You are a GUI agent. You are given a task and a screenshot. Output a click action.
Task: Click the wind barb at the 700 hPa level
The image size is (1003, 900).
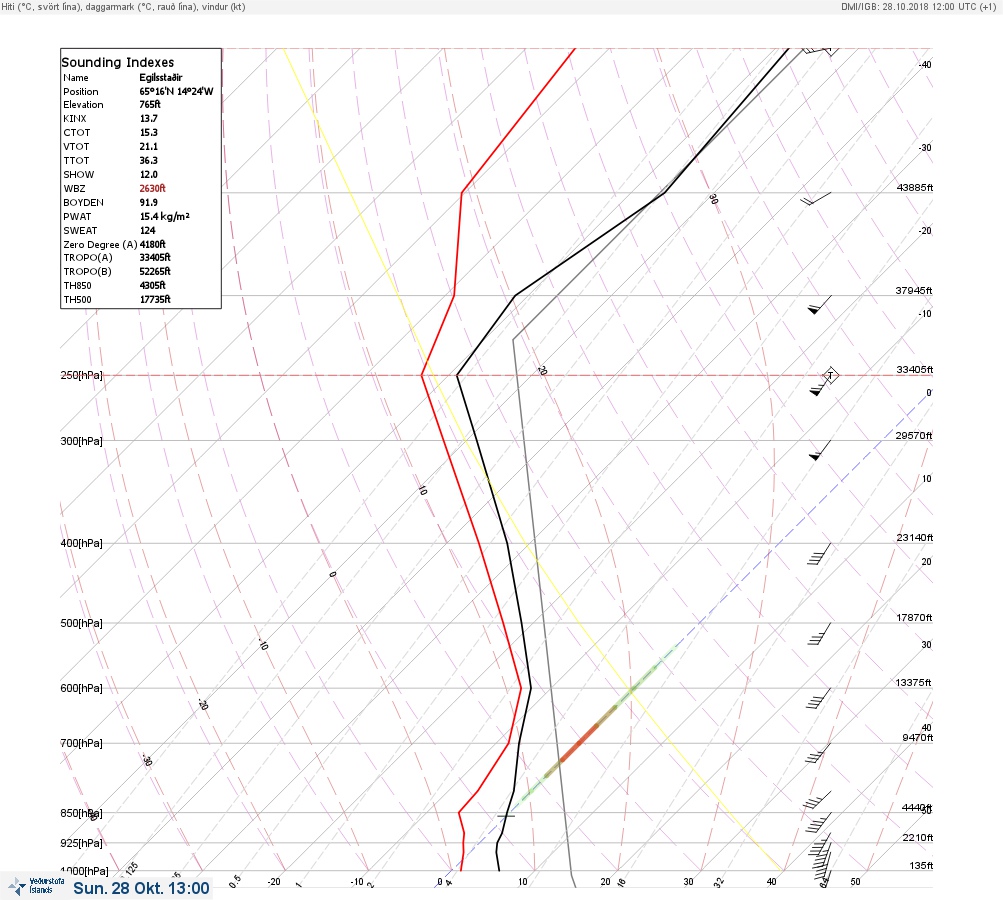818,753
